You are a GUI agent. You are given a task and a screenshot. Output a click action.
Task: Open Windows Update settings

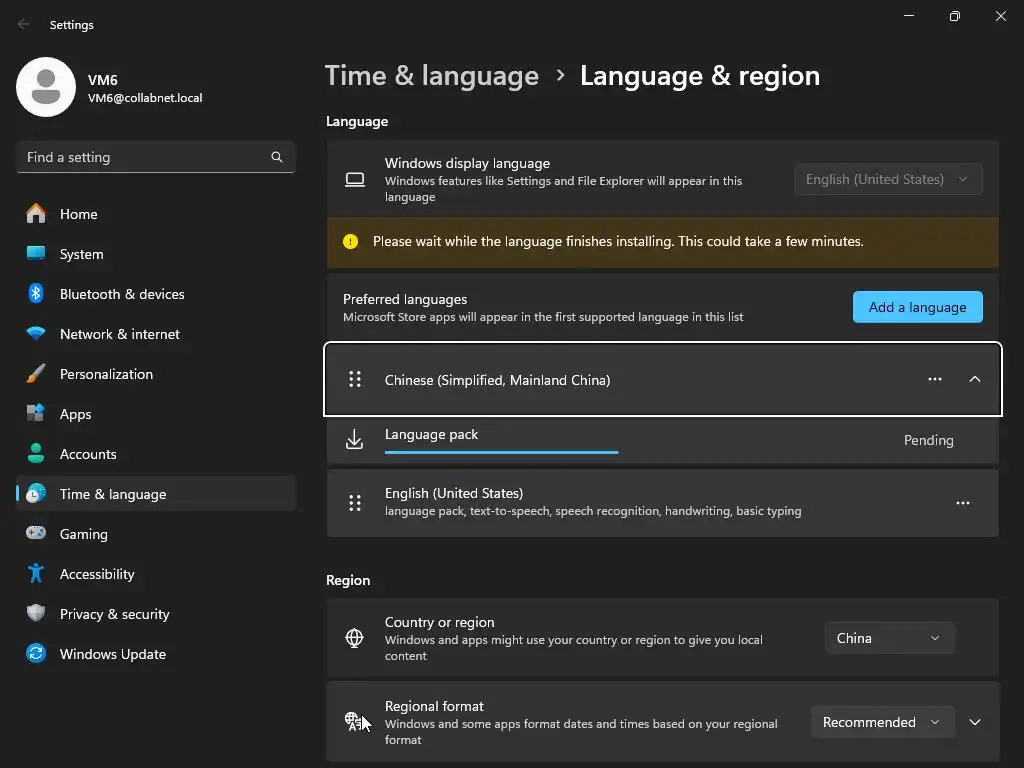(x=112, y=654)
